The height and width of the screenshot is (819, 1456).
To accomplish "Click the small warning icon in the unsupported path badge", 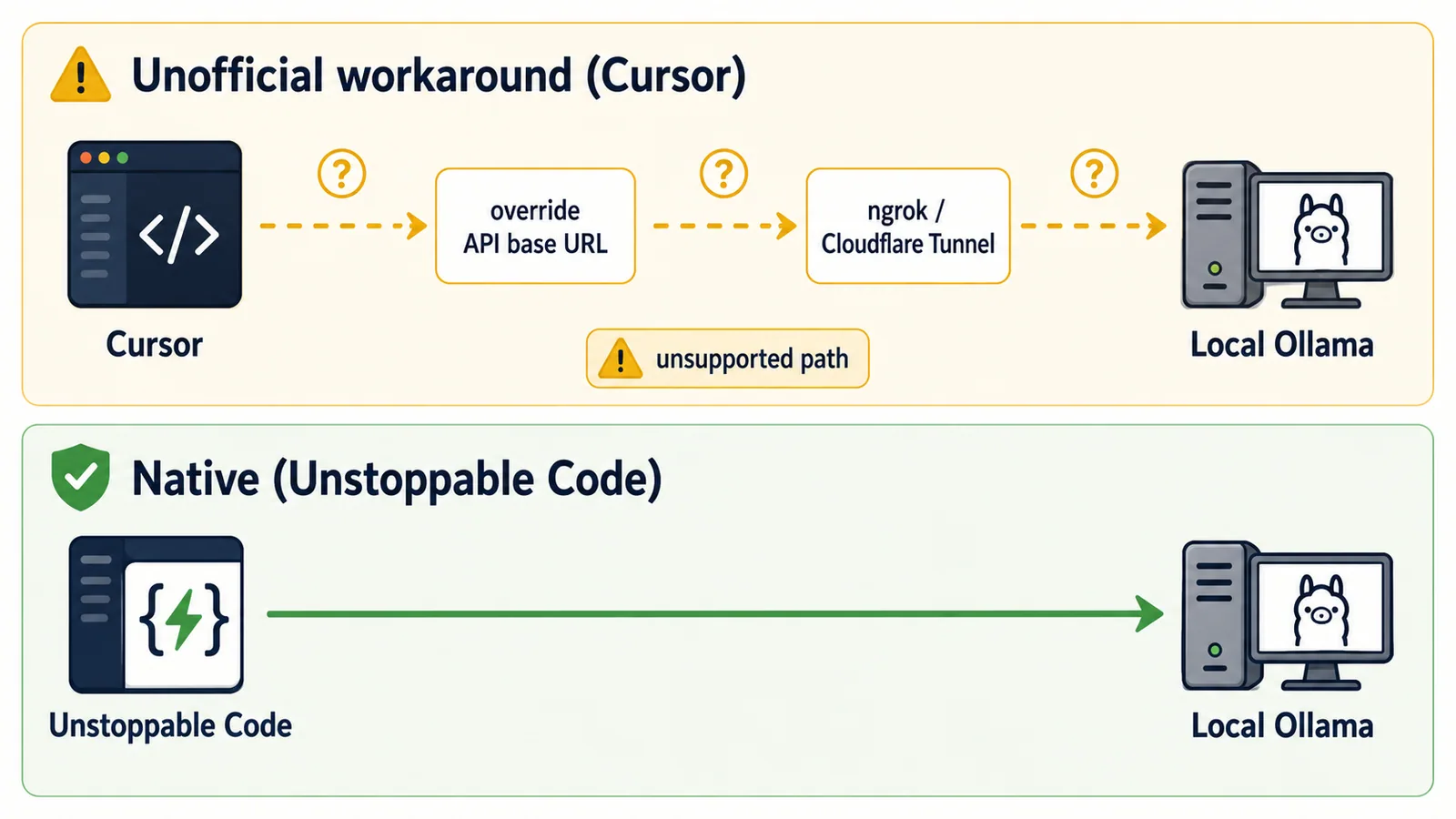I will point(621,359).
